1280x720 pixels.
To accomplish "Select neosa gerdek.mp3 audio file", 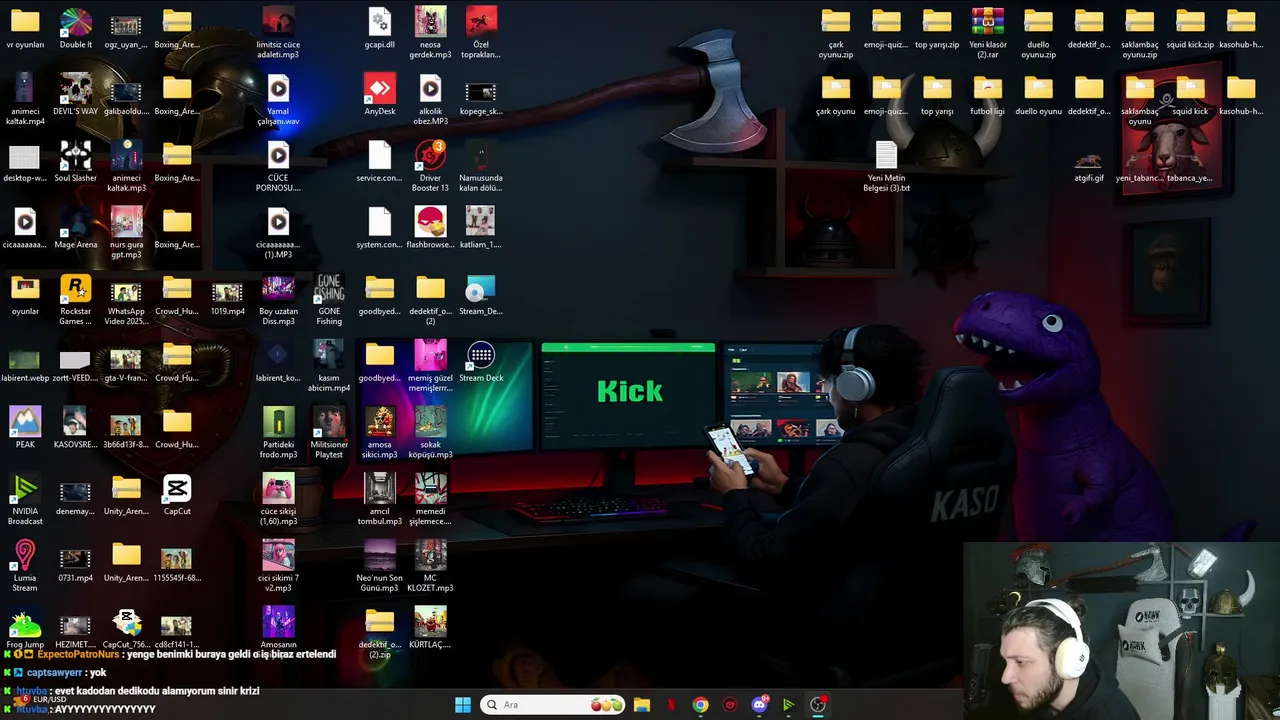I will click(x=430, y=34).
